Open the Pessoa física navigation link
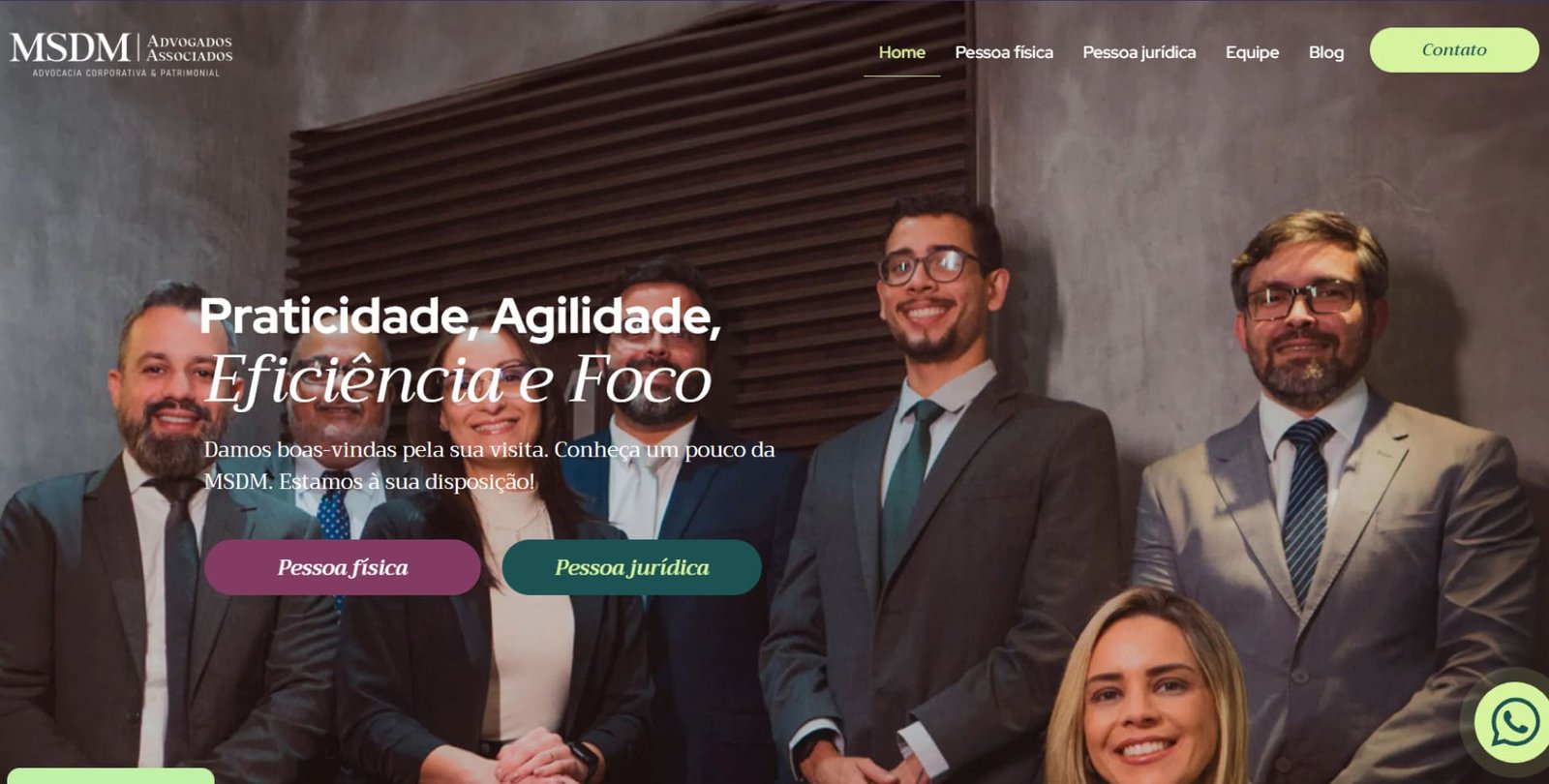 click(1004, 52)
